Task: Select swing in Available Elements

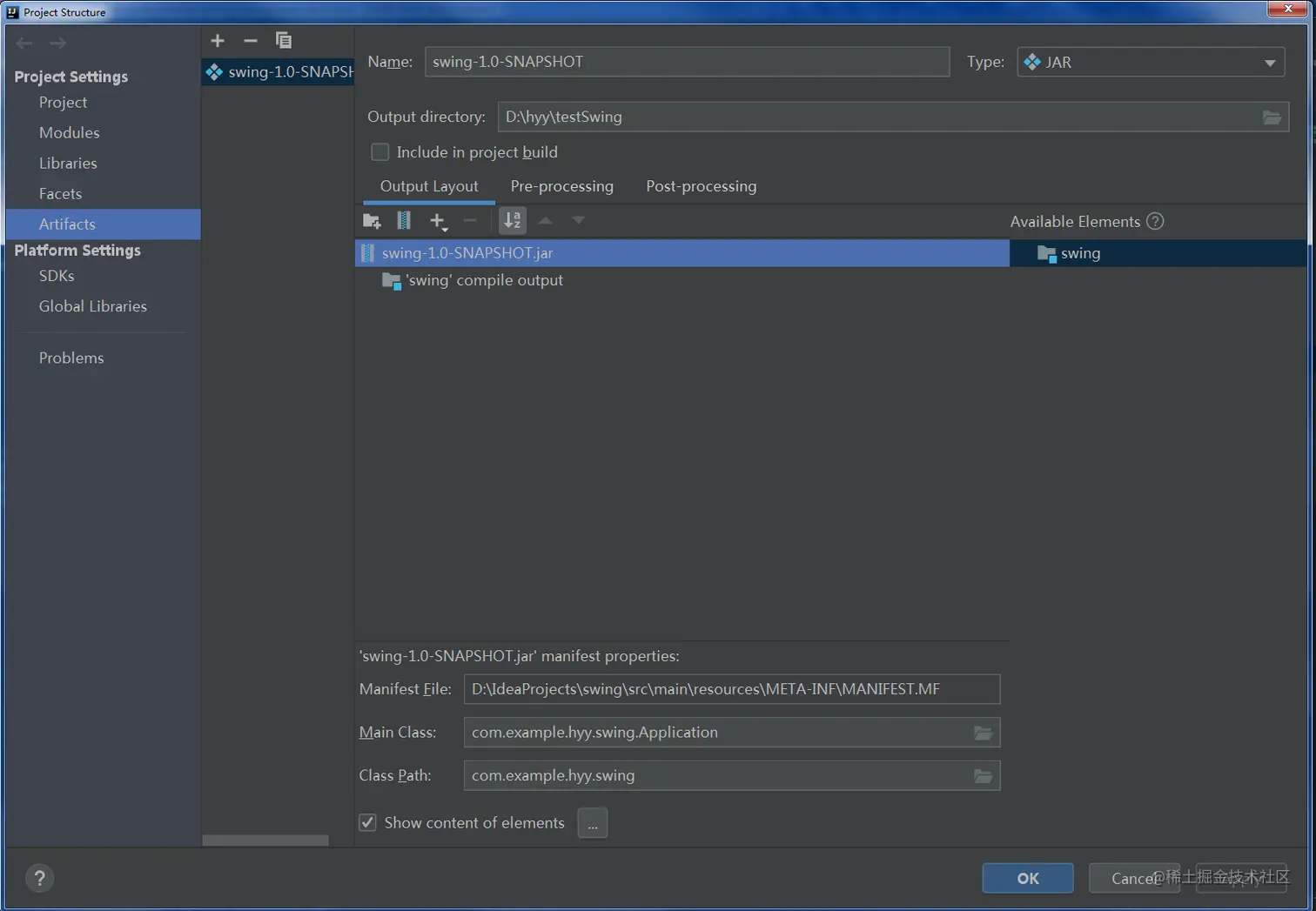Action: [x=1158, y=253]
